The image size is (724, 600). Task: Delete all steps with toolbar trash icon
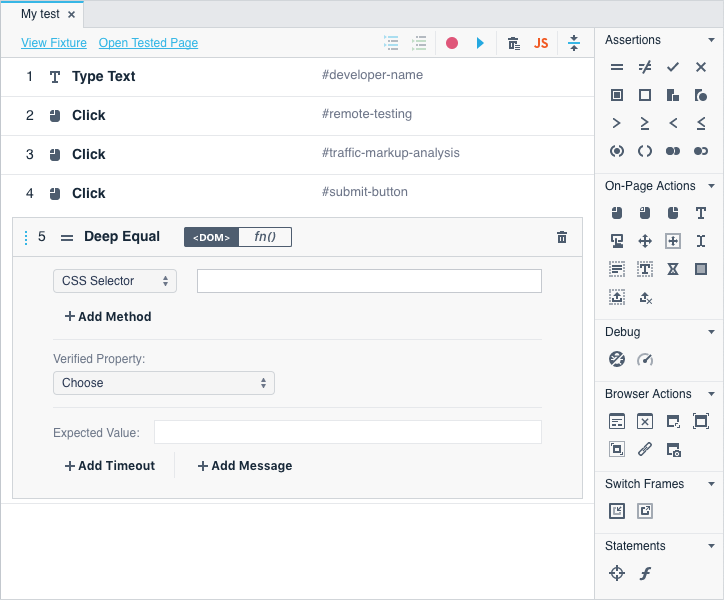pos(514,43)
